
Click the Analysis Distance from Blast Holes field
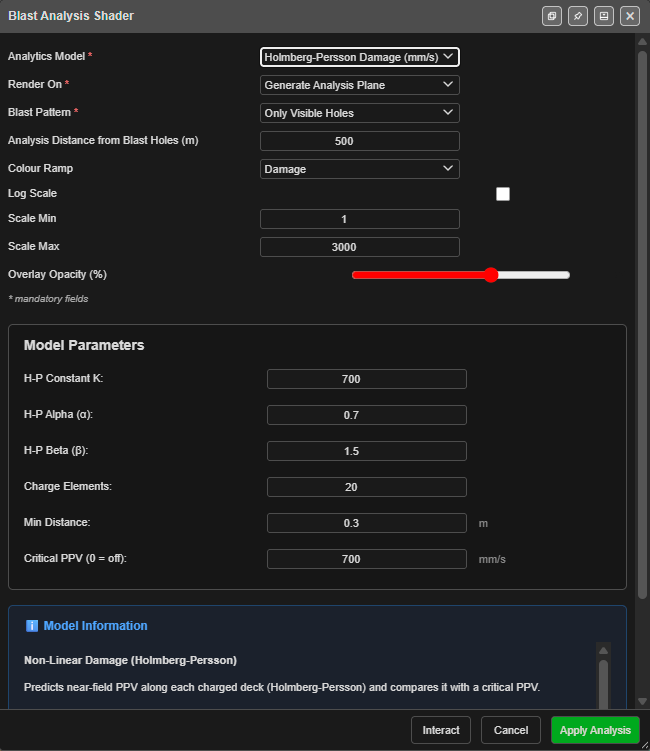[x=360, y=141]
